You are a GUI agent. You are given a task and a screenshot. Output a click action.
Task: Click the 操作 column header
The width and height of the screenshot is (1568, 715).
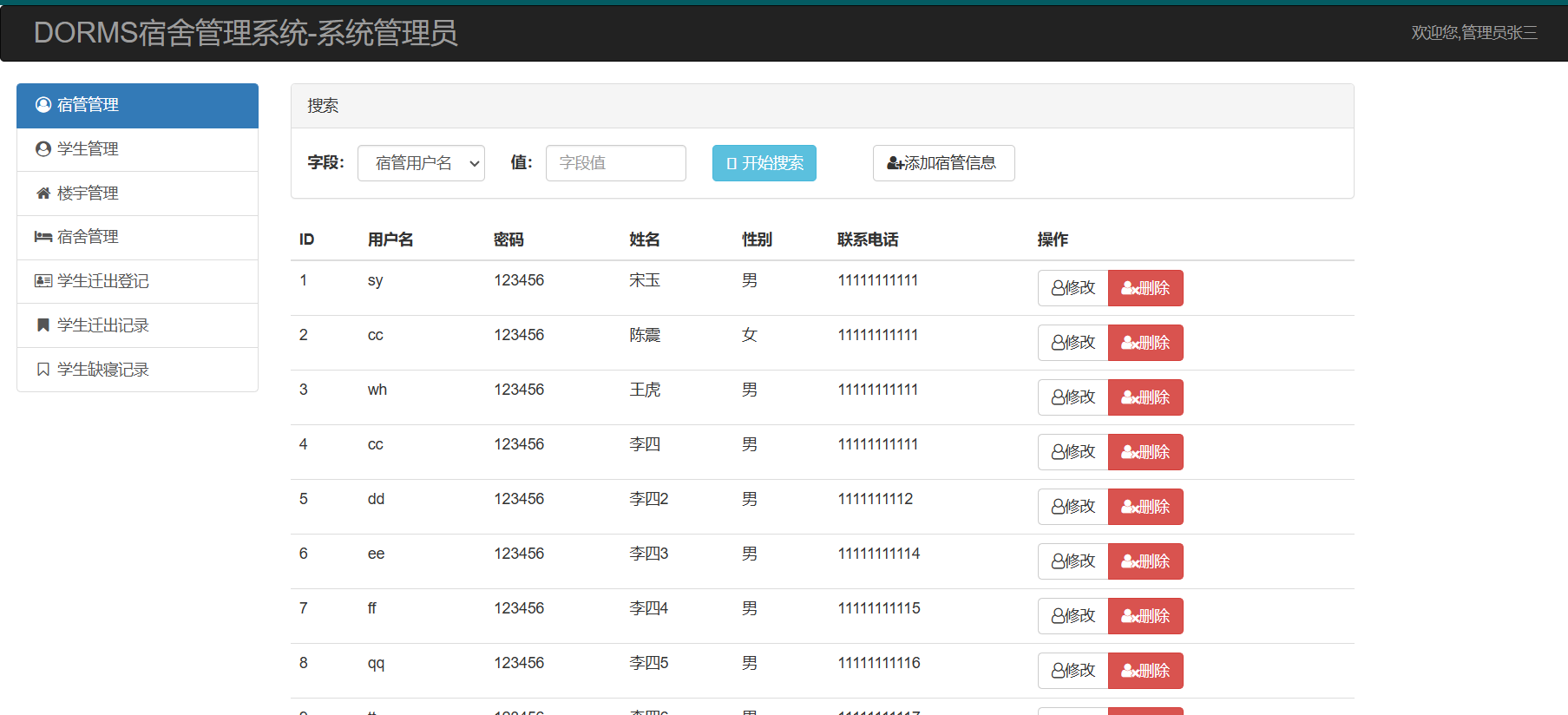pyautogui.click(x=1053, y=239)
